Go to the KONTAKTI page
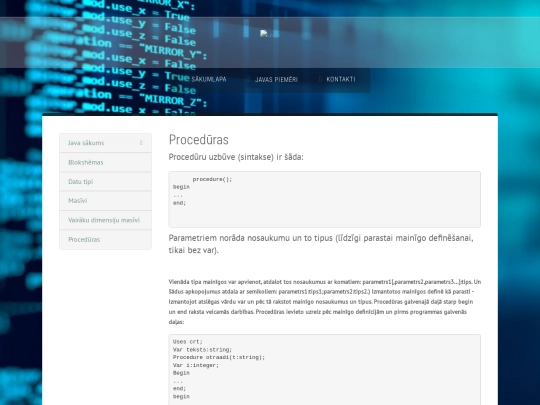This screenshot has width=540, height=405. (x=341, y=79)
